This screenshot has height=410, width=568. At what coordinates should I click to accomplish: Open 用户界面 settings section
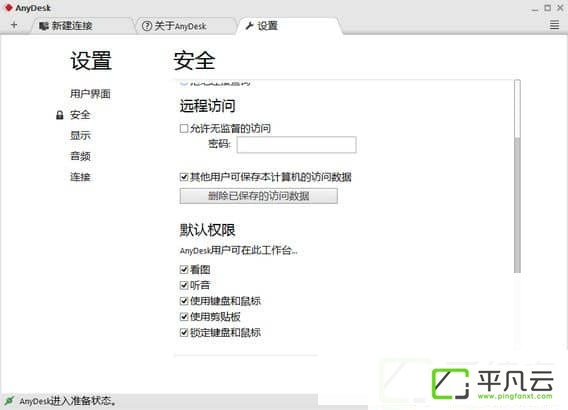coord(90,94)
